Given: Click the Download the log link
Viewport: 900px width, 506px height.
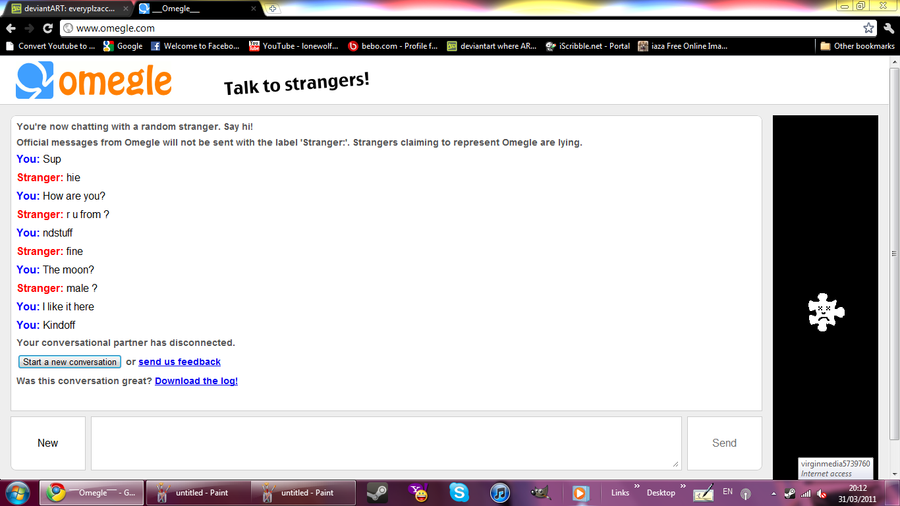Looking at the screenshot, I should 196,381.
